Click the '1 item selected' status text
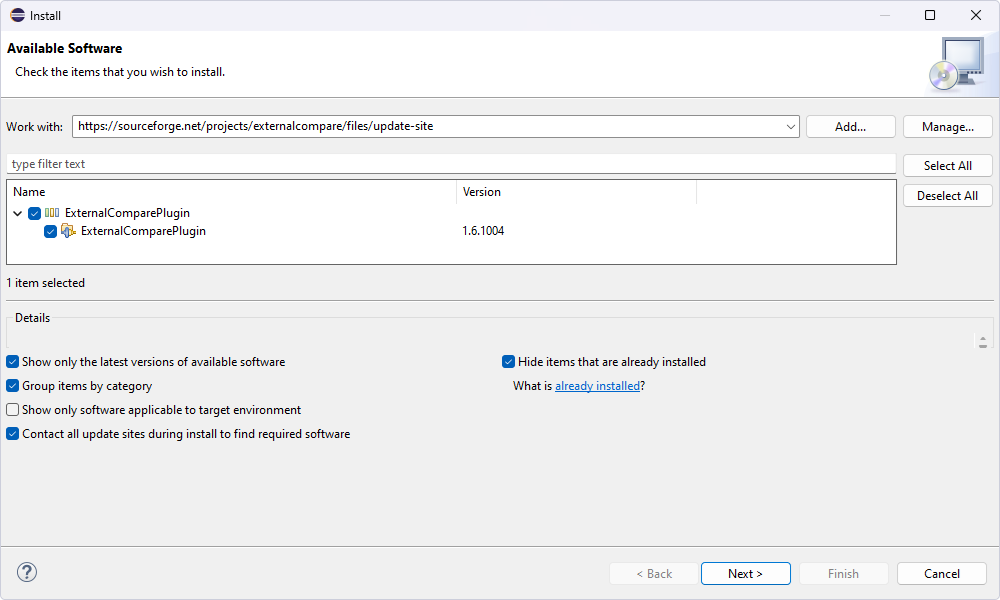The height and width of the screenshot is (600, 1000). pyautogui.click(x=45, y=283)
